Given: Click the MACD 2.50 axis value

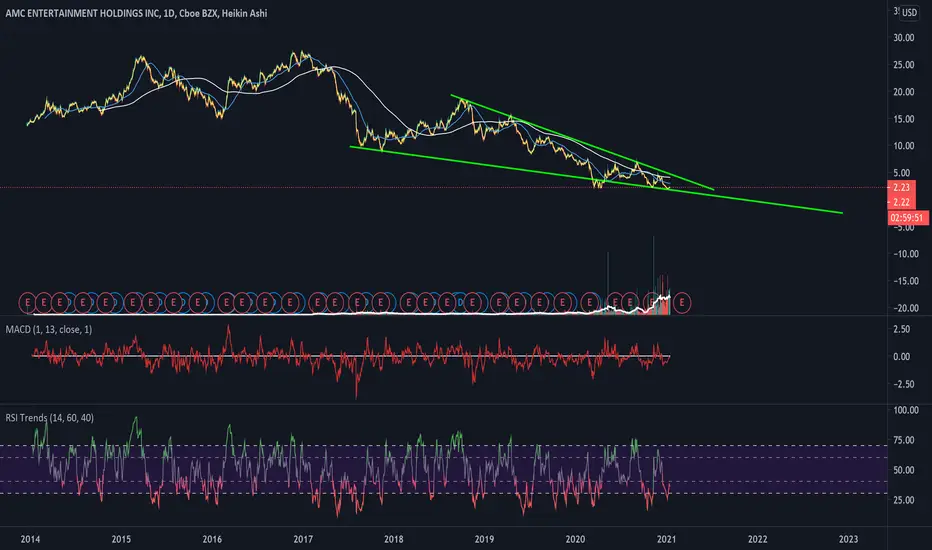Looking at the screenshot, I should 902,329.
